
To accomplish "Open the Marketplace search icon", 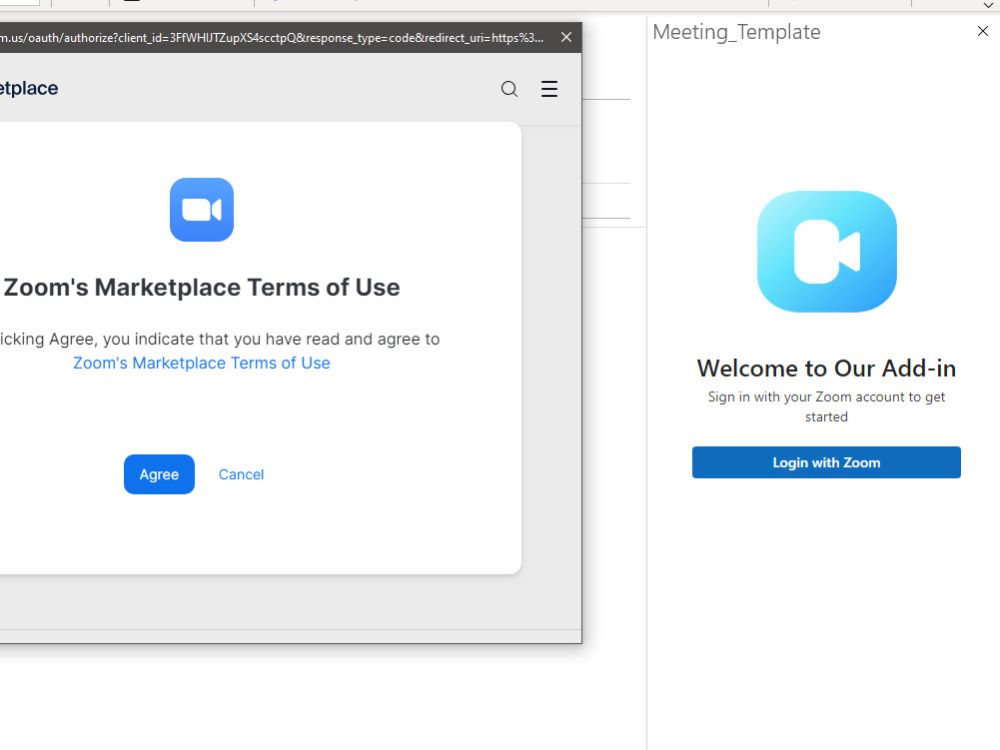I will pyautogui.click(x=509, y=89).
